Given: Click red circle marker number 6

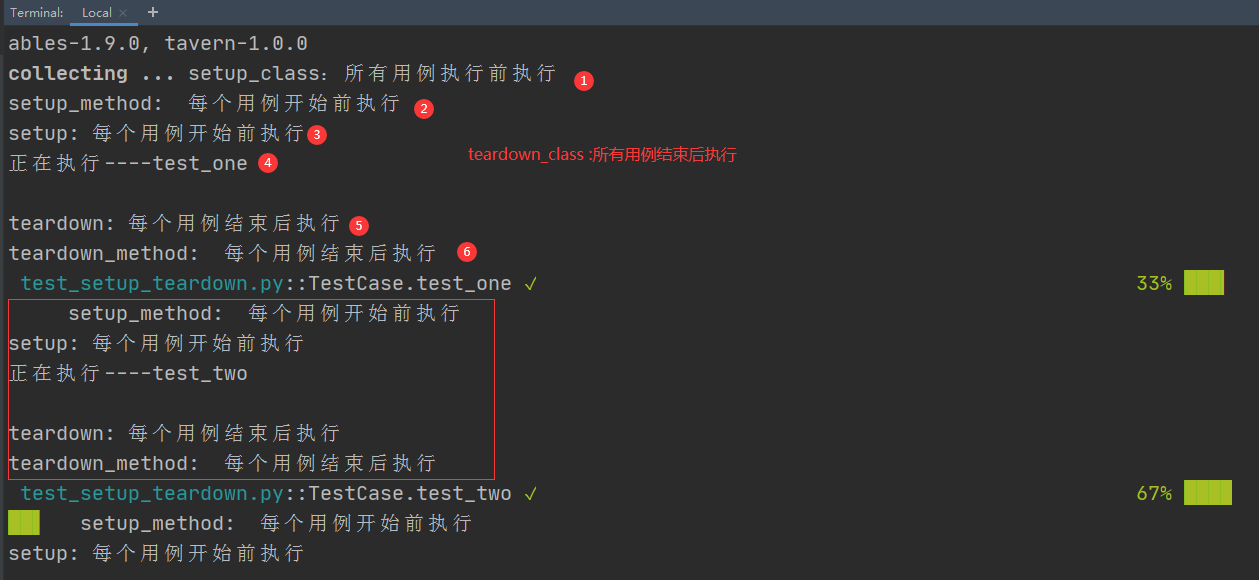Looking at the screenshot, I should pos(466,252).
